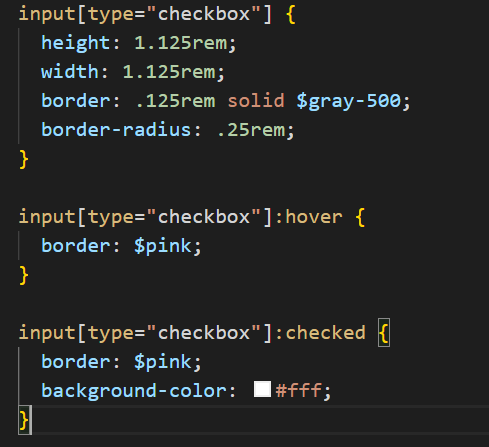Click the "height" property name
This screenshot has width=489, height=447.
pyautogui.click(x=76, y=43)
